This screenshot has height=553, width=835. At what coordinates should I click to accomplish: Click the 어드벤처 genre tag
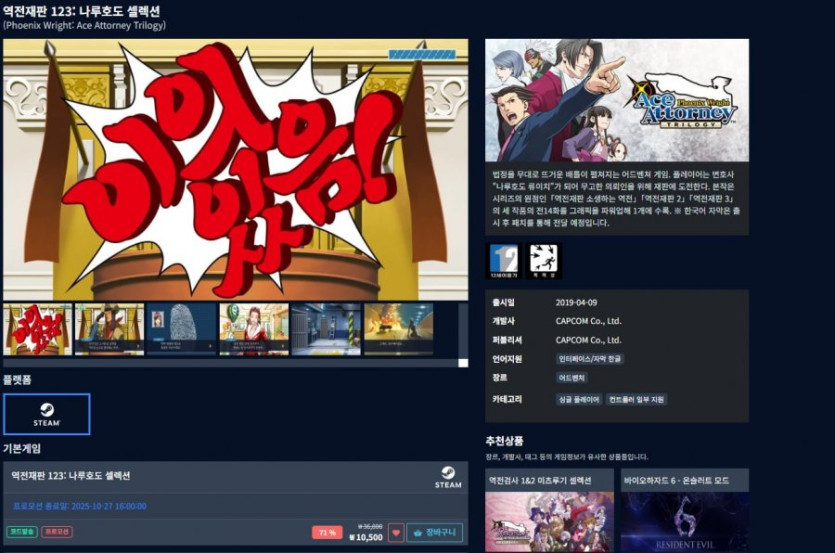pyautogui.click(x=573, y=378)
